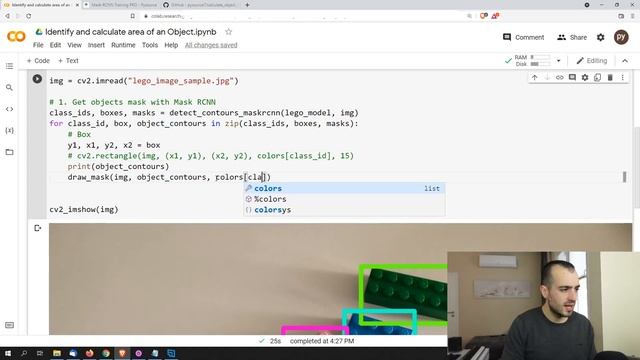Run the code cell with play button
640x360 pixels.
(37, 79)
